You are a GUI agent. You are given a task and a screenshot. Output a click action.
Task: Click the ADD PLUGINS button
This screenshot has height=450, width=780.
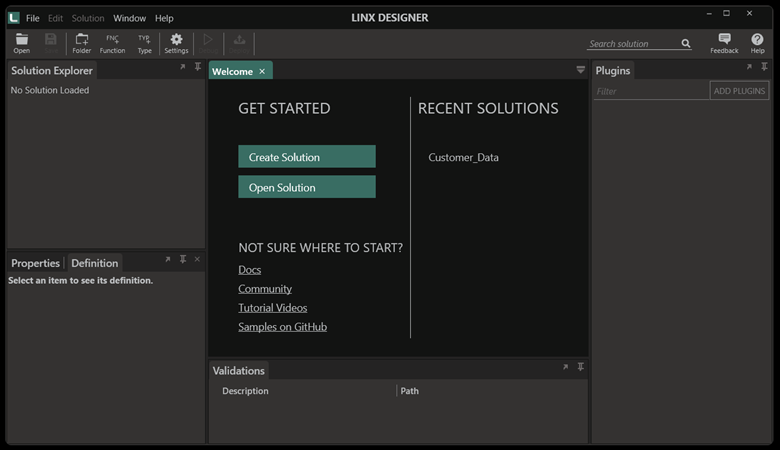pyautogui.click(x=739, y=90)
